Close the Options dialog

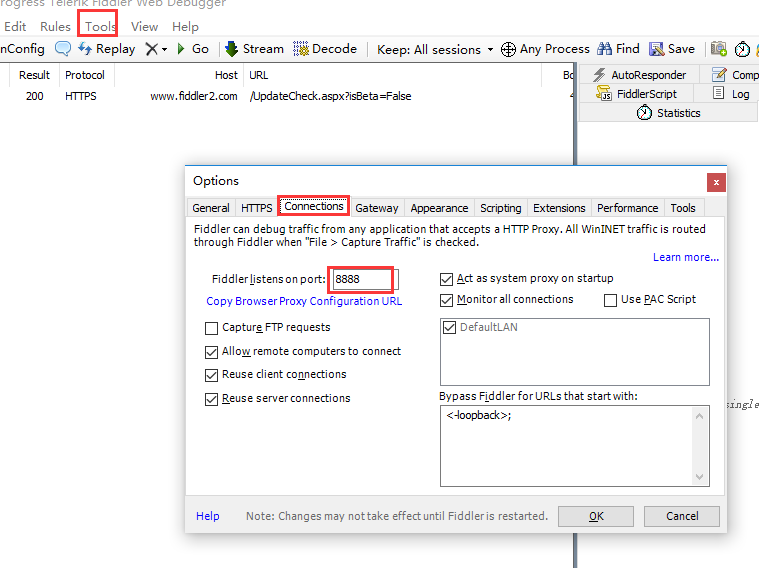coord(716,183)
